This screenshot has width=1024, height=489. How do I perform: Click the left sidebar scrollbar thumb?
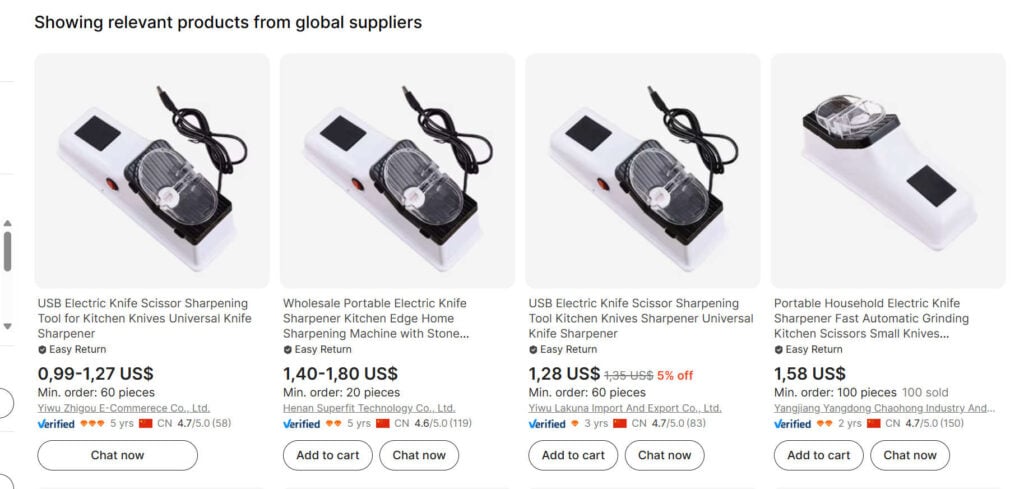tap(8, 251)
